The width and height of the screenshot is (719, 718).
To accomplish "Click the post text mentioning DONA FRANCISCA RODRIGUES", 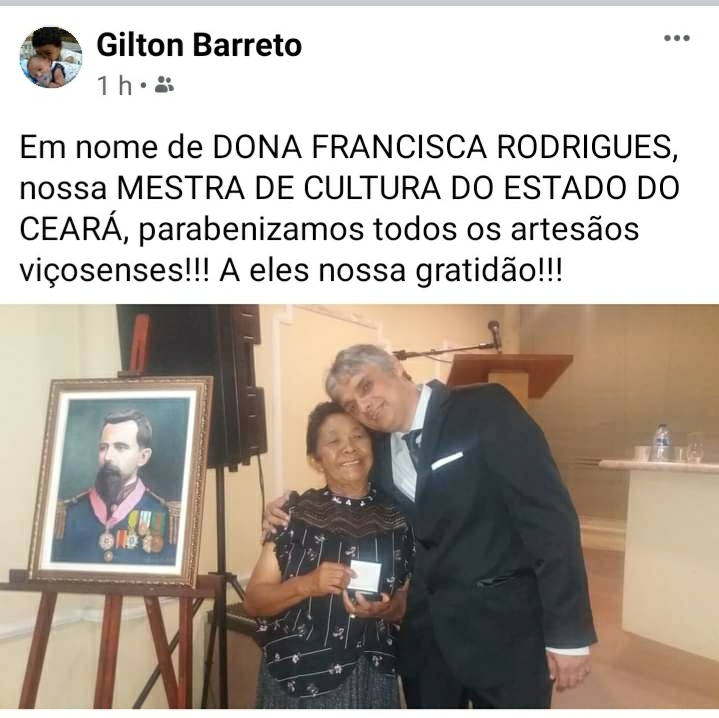I will click(350, 208).
